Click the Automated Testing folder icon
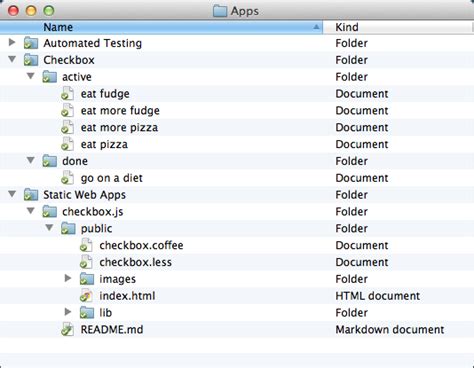Screen dimensions: 474x368 (31, 43)
